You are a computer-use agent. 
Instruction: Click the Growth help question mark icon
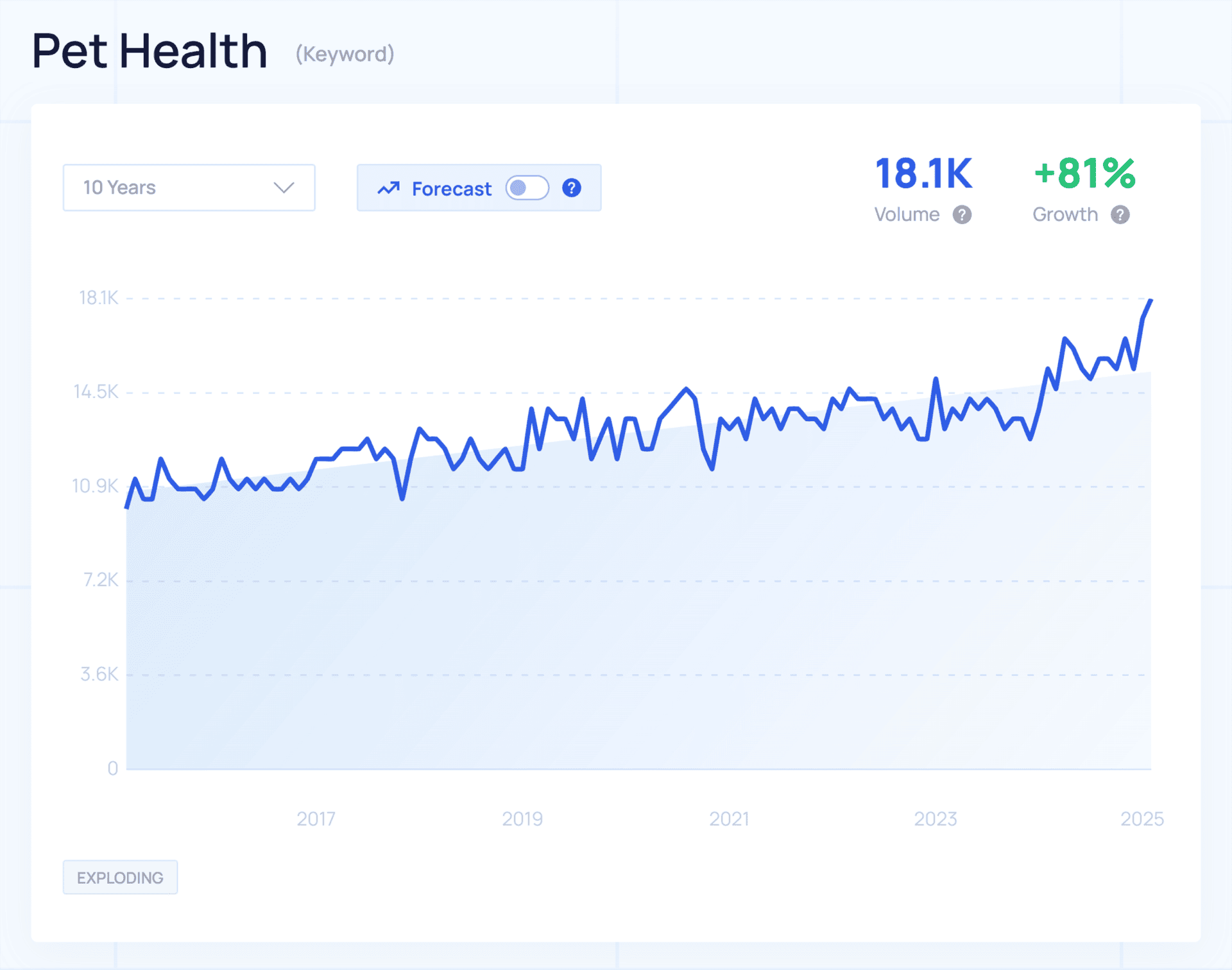click(x=1120, y=214)
